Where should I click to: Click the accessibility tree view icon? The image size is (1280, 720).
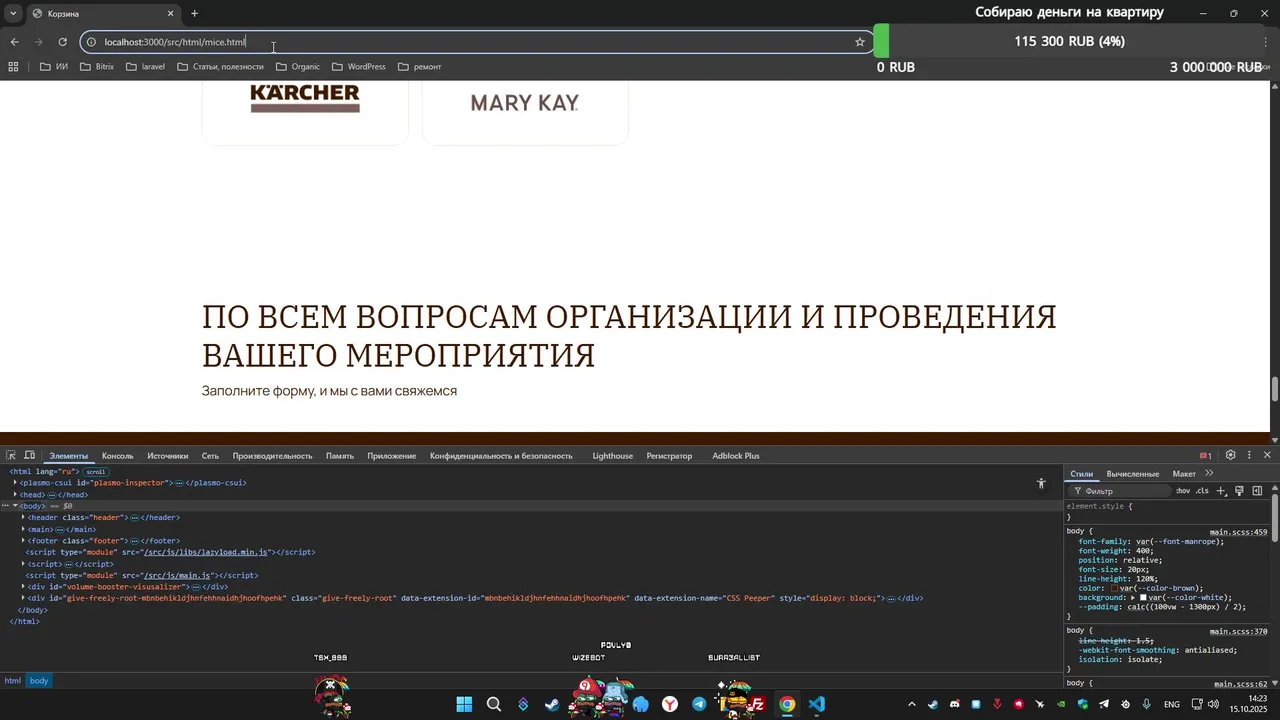pos(1041,484)
